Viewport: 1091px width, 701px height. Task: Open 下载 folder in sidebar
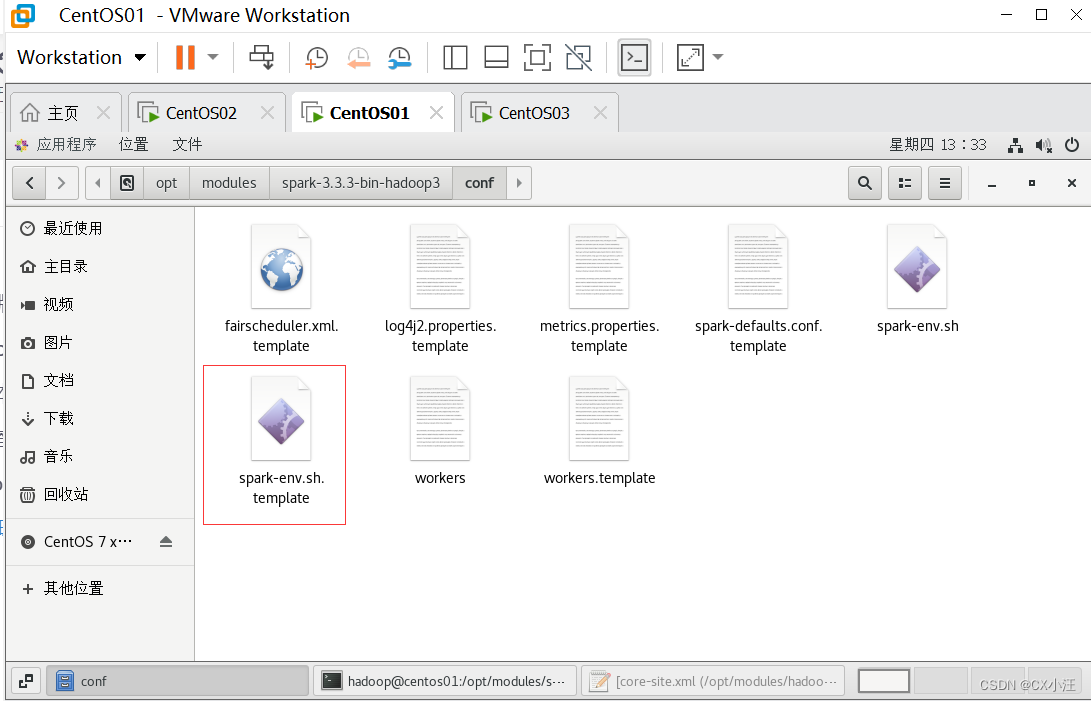[100, 418]
